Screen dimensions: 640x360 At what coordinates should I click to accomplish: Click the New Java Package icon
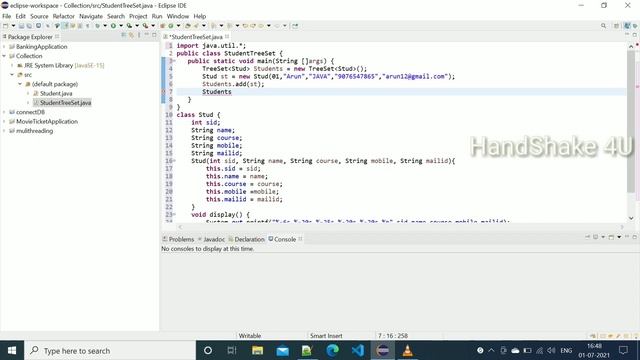162,26
